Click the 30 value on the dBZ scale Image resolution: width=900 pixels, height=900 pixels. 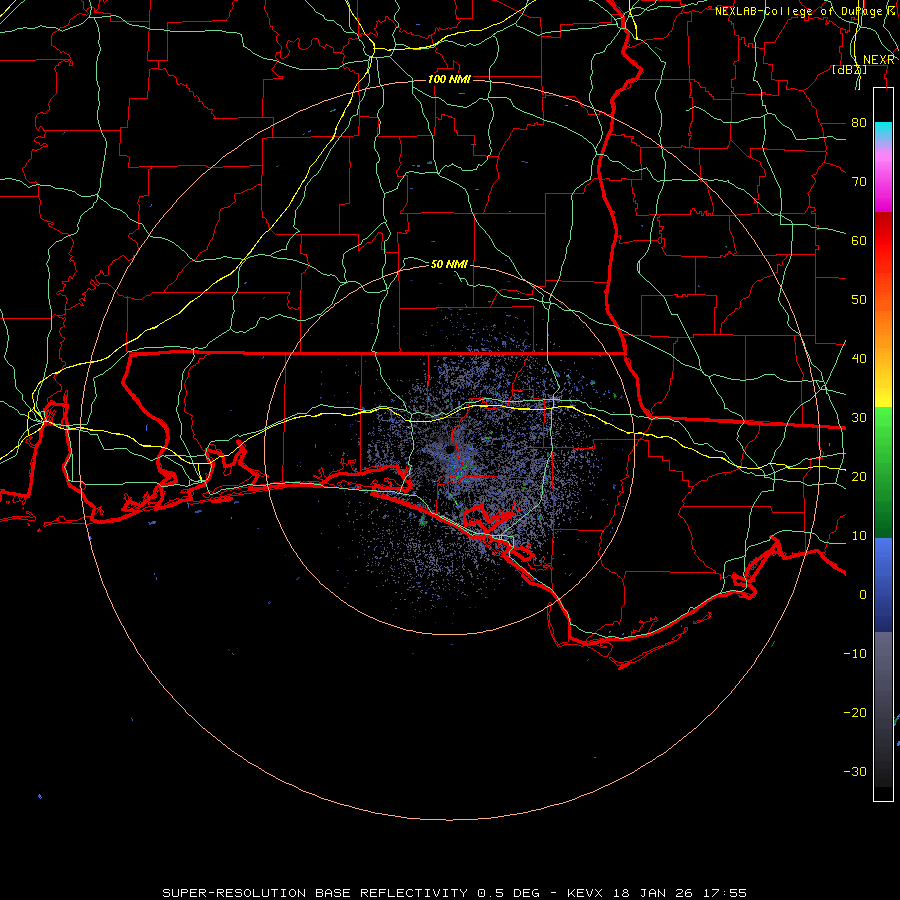[859, 417]
